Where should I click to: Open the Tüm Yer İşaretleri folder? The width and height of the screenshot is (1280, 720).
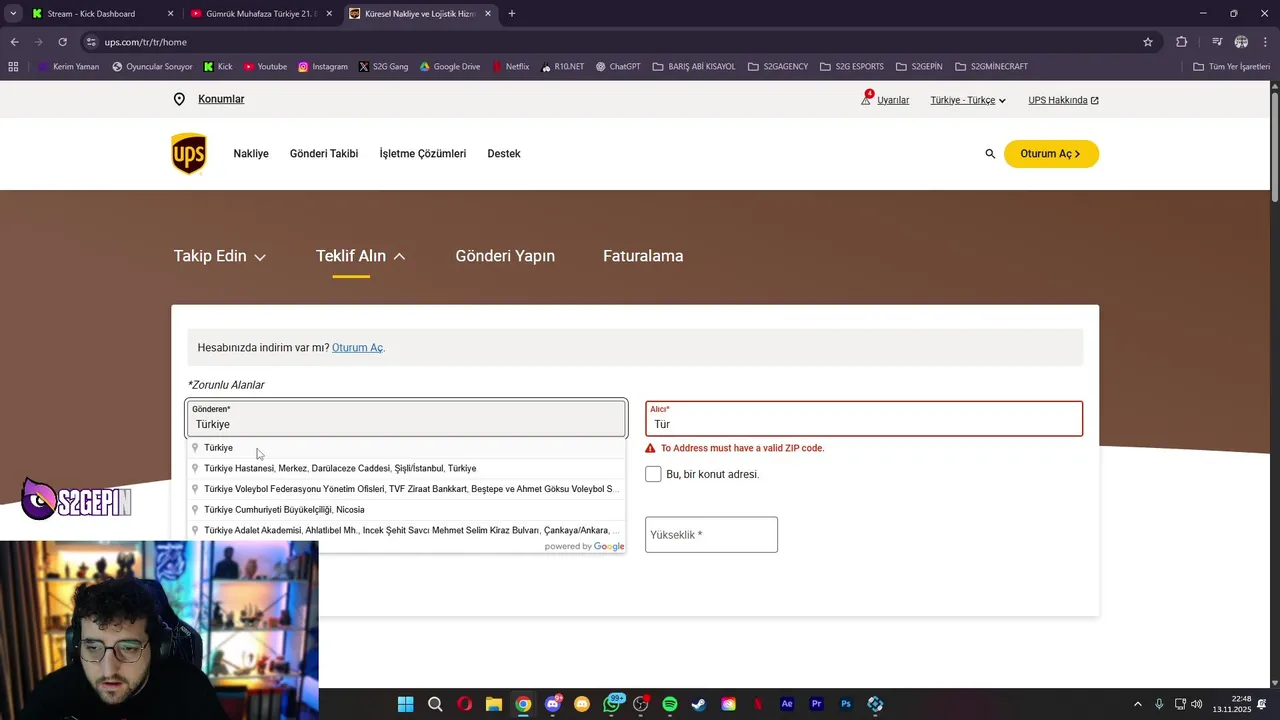pyautogui.click(x=1231, y=67)
